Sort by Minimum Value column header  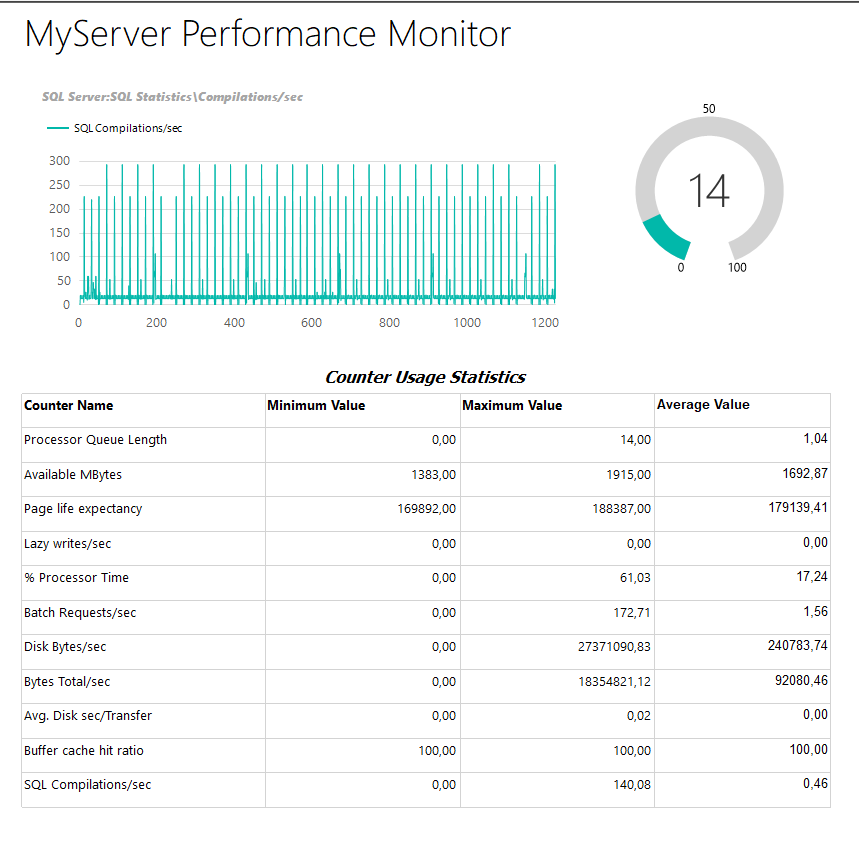[x=316, y=405]
